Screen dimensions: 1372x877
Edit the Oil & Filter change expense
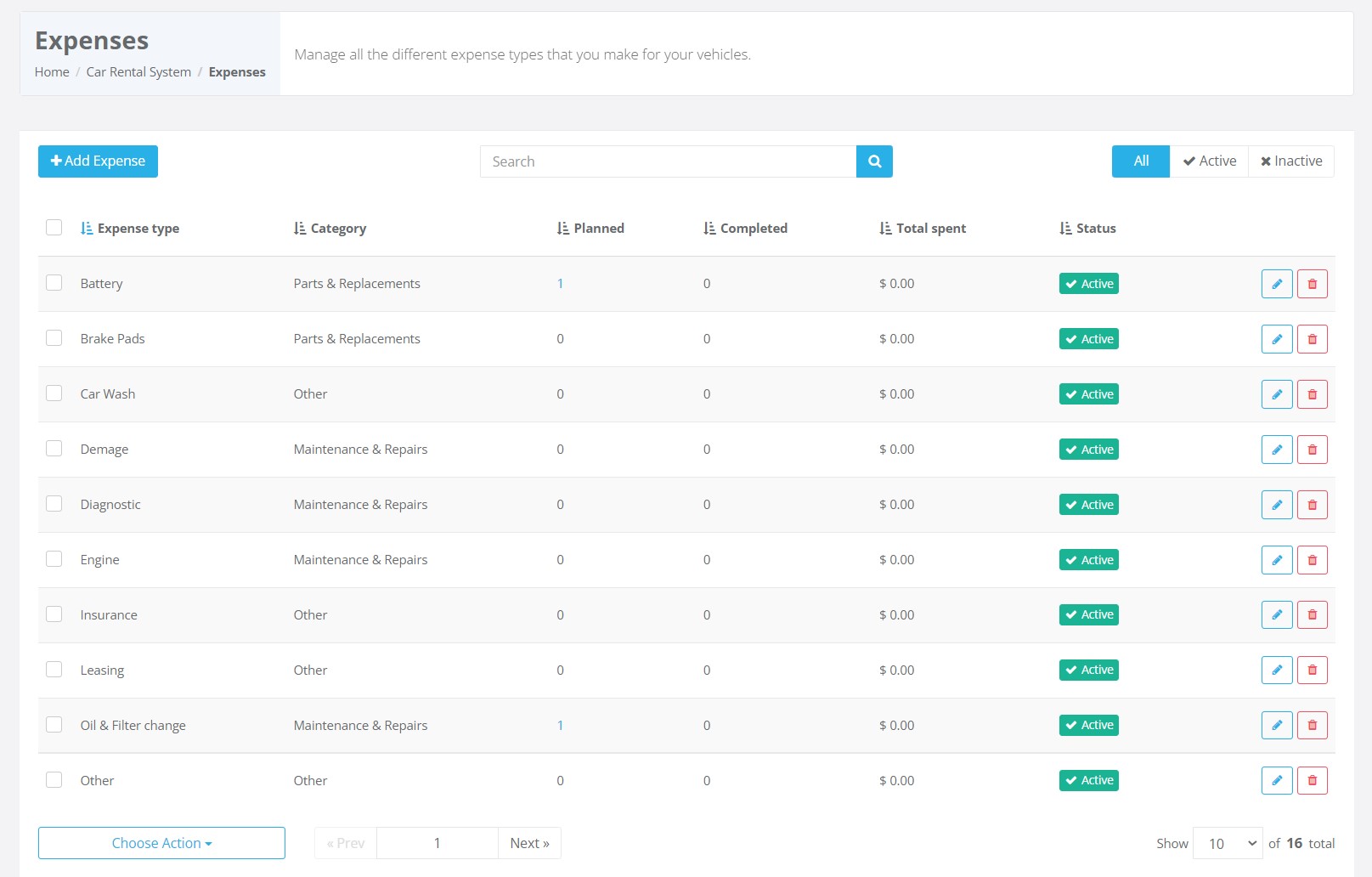1277,726
